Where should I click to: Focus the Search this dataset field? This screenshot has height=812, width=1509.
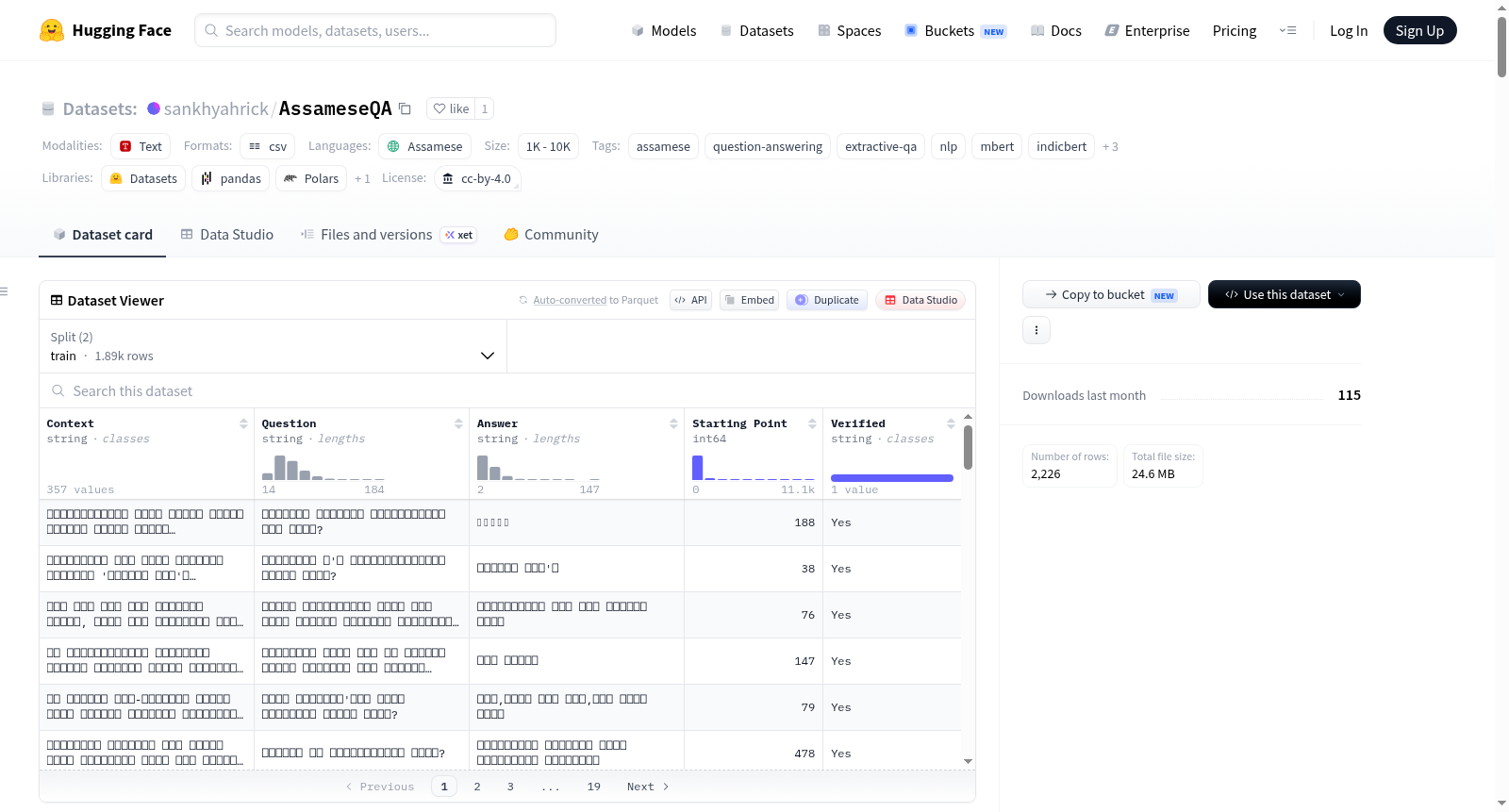click(507, 390)
